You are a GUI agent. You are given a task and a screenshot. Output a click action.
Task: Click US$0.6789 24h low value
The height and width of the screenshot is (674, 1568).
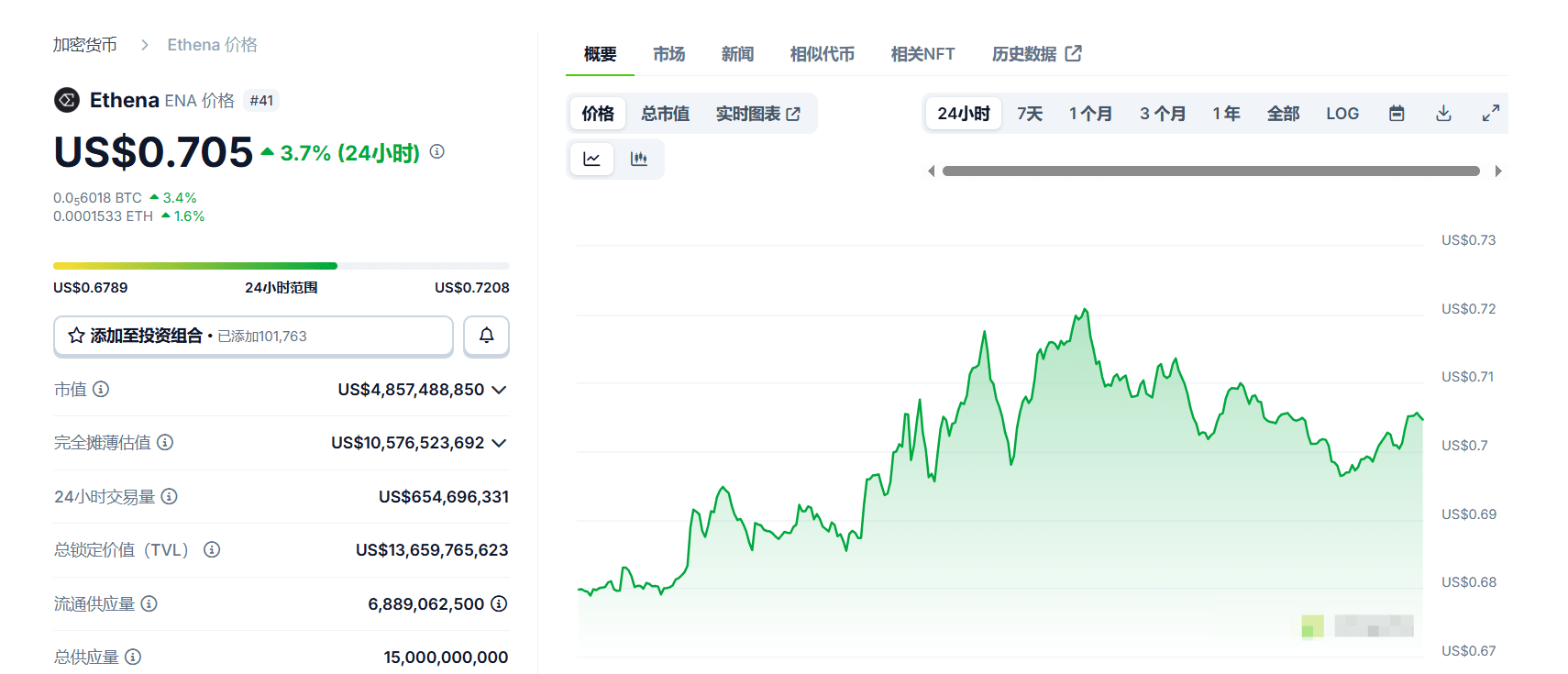91,288
